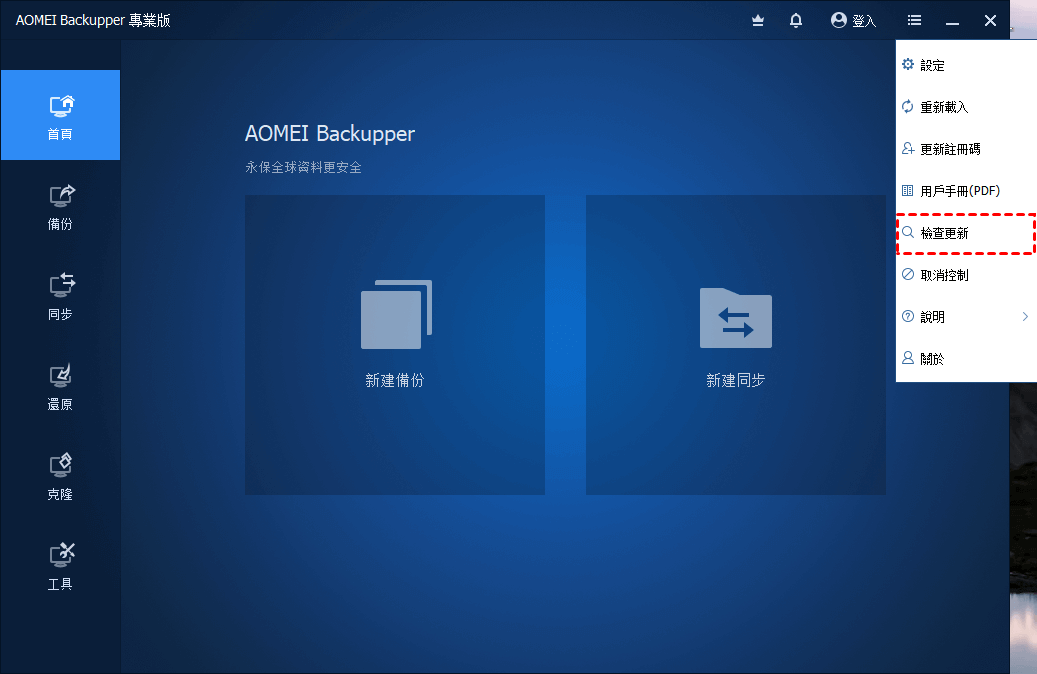Select 重新載入 reload menu entry
Viewport: 1037px width, 674px height.
click(x=966, y=107)
